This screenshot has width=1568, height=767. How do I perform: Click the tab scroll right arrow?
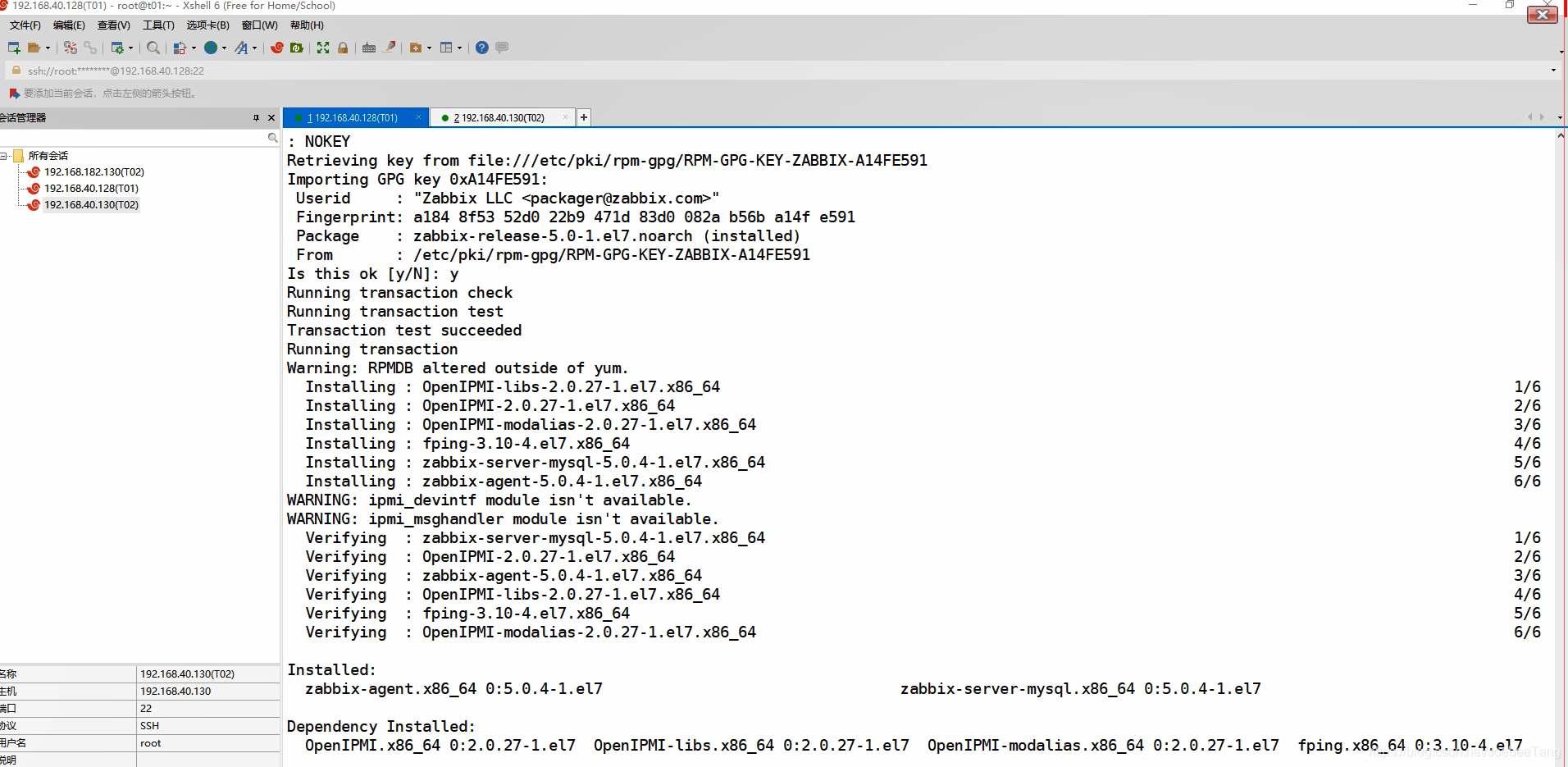[1543, 117]
